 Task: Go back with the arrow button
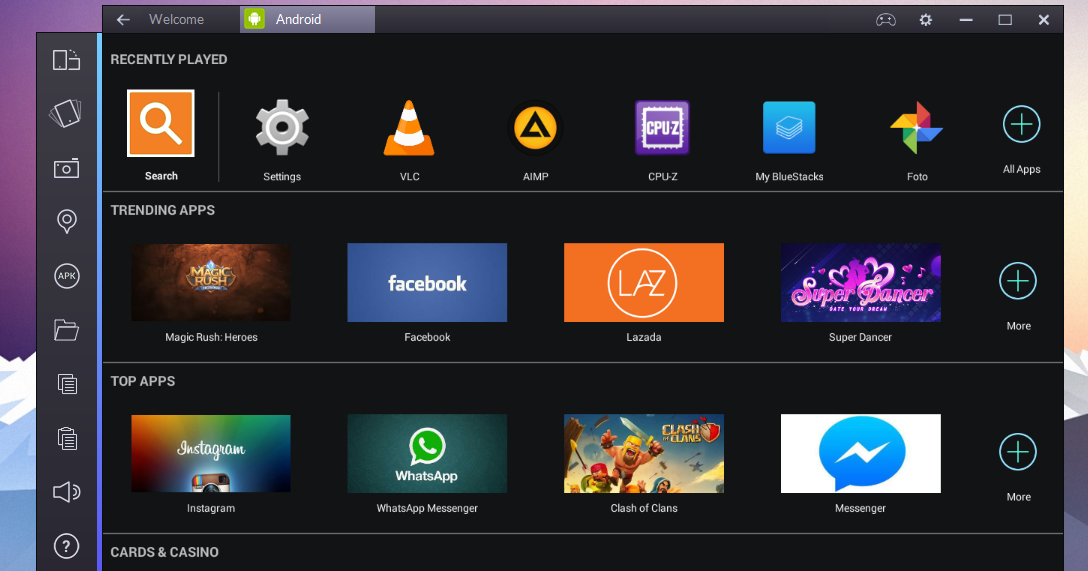pos(124,19)
